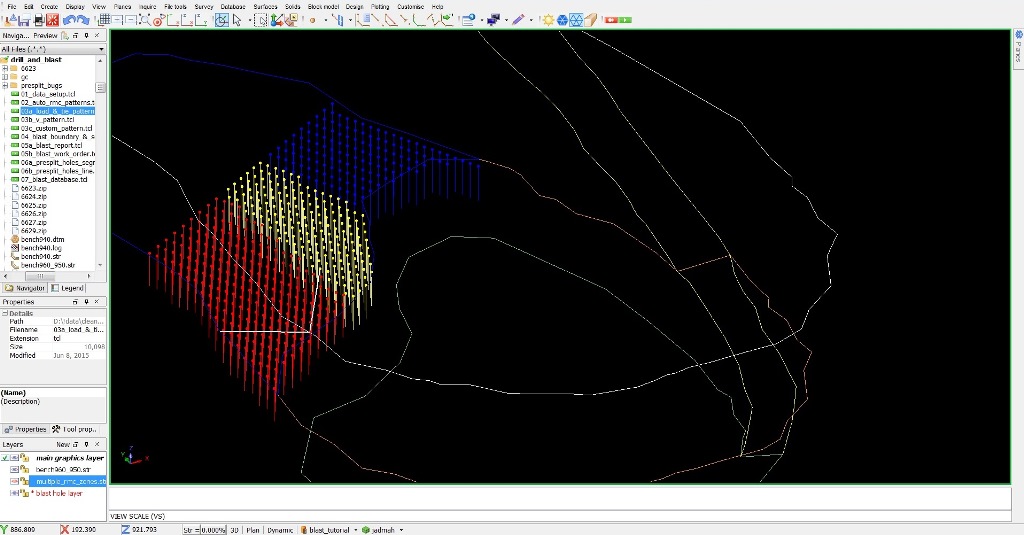Toggle visibility of blast hole layer

coord(14,493)
